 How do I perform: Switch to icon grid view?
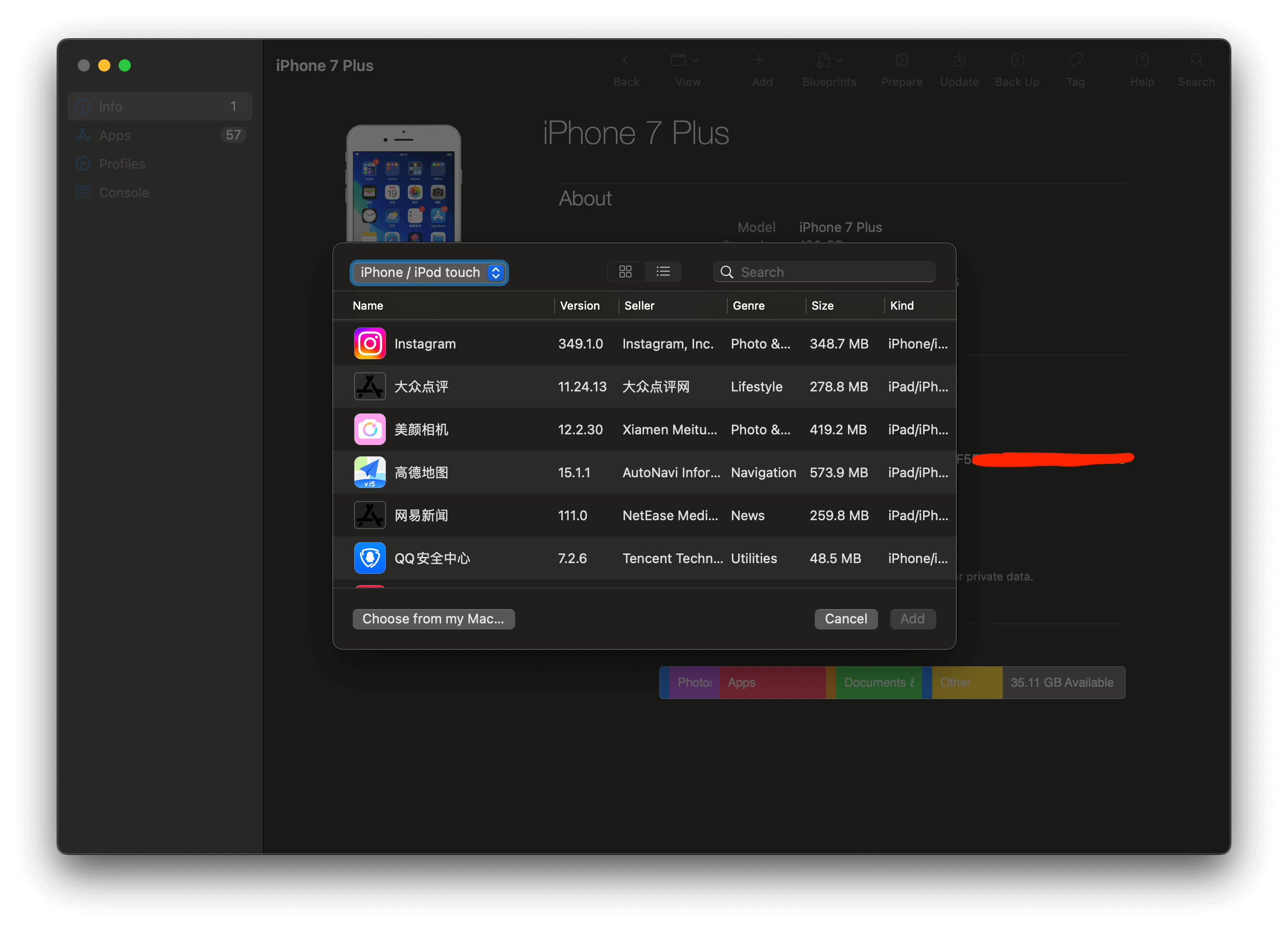(625, 272)
